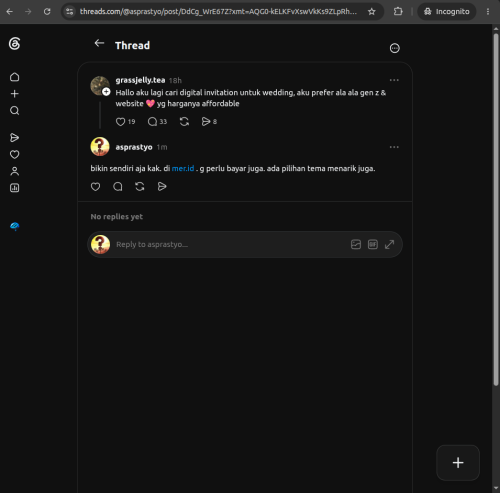Add a GIF in reply box
The width and height of the screenshot is (500, 493).
(373, 244)
